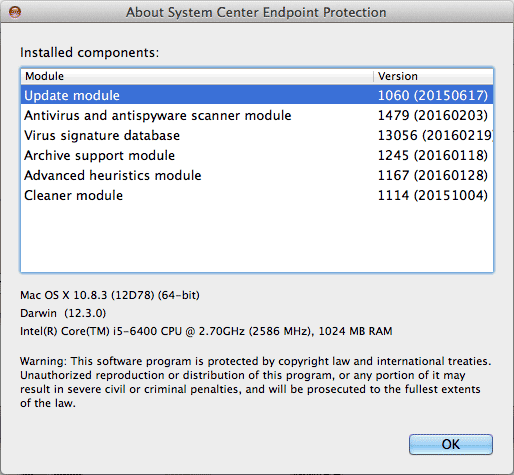The width and height of the screenshot is (514, 475).
Task: Sort by the Version column header
Action: (x=433, y=76)
